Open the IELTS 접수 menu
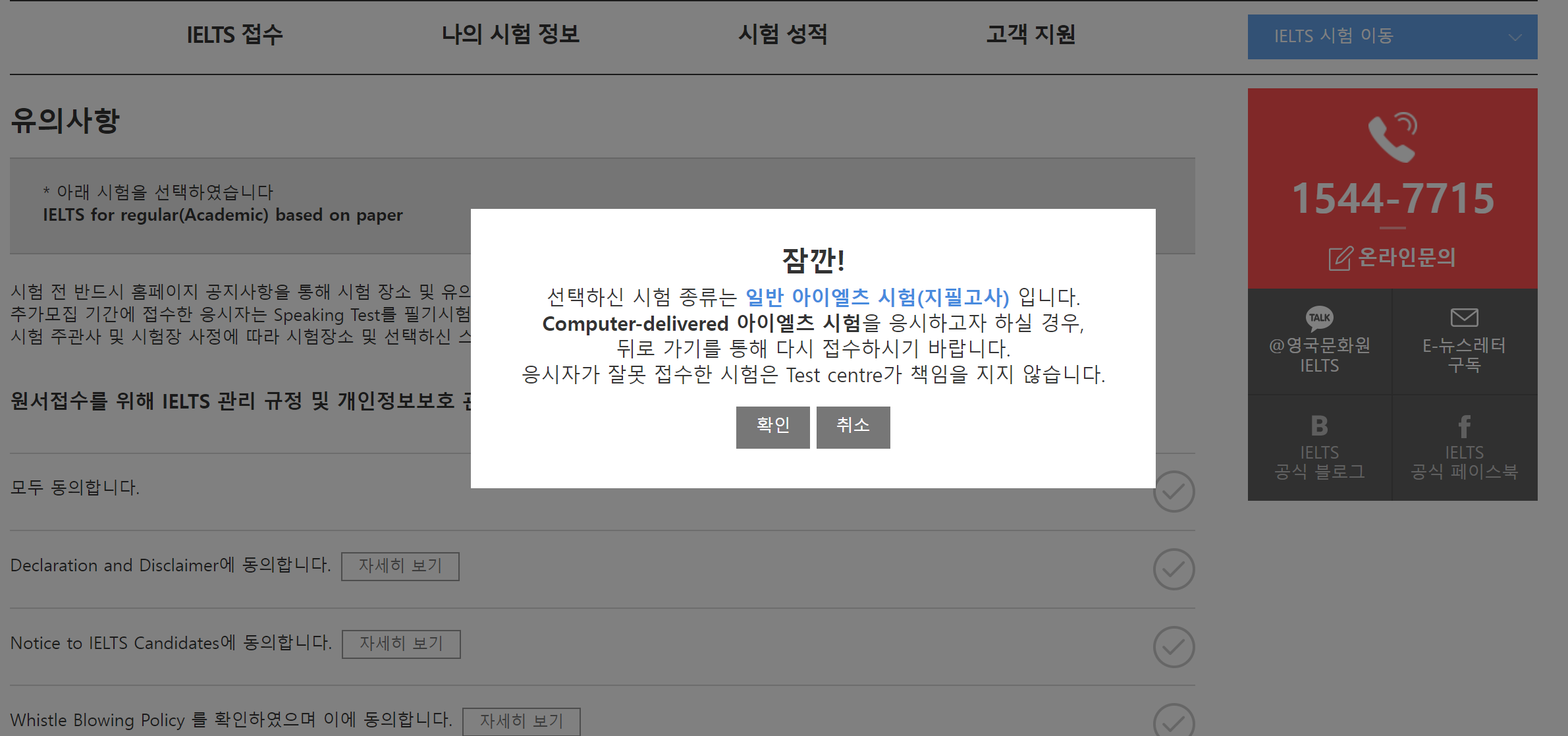The image size is (1568, 736). [x=234, y=34]
